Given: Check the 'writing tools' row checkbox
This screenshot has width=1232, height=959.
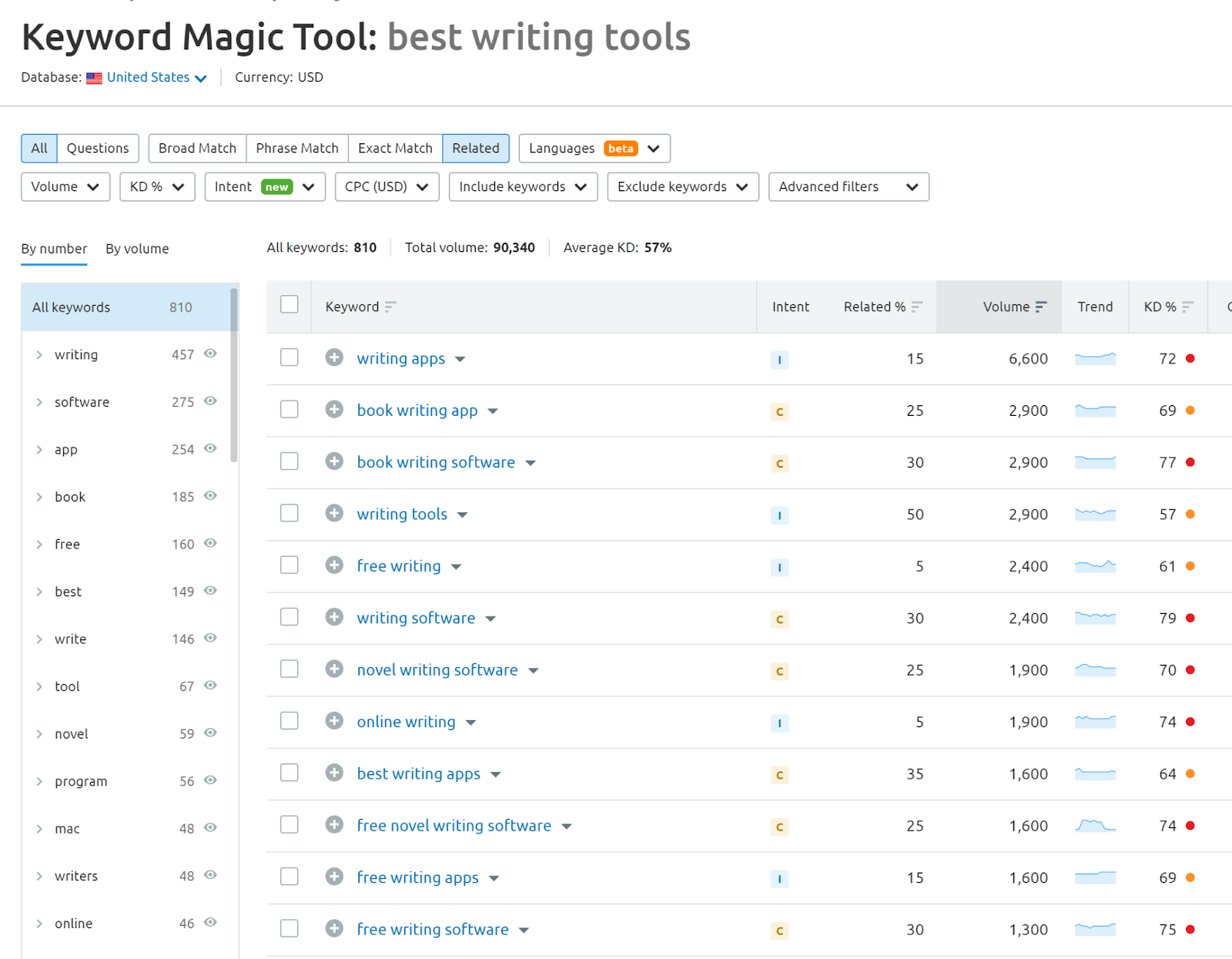Looking at the screenshot, I should [x=290, y=513].
